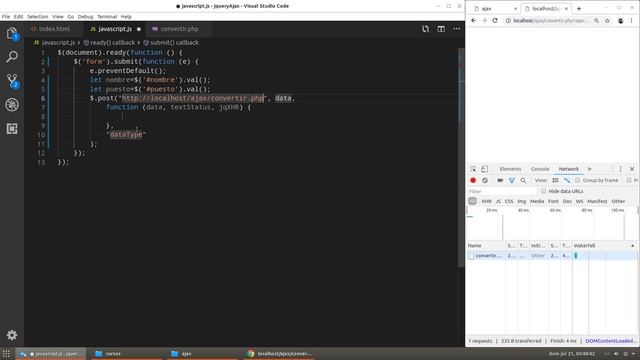
Task: Split the editor to the right
Action: click(441, 29)
